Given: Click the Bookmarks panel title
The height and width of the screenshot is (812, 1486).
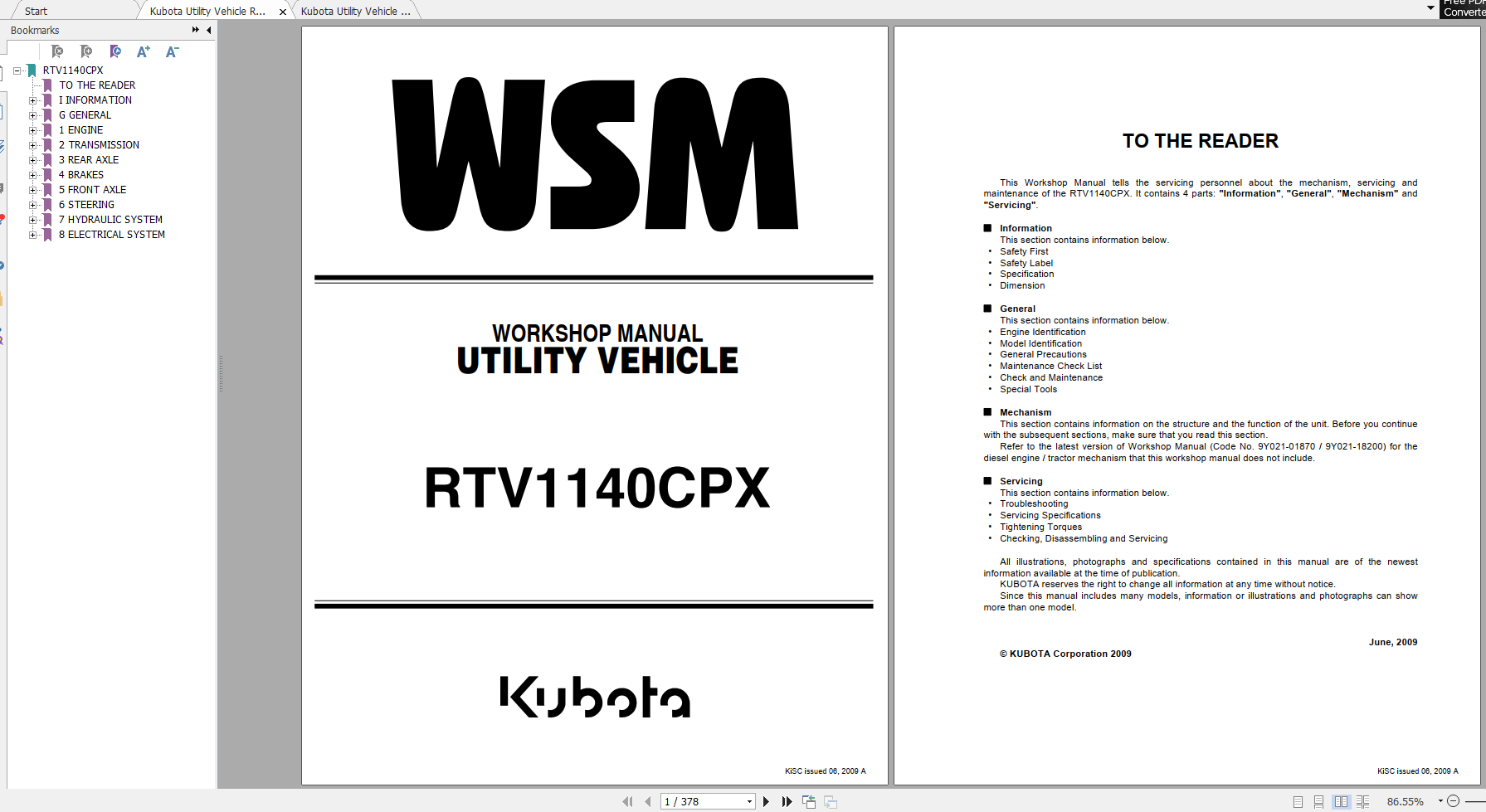Looking at the screenshot, I should pyautogui.click(x=35, y=30).
